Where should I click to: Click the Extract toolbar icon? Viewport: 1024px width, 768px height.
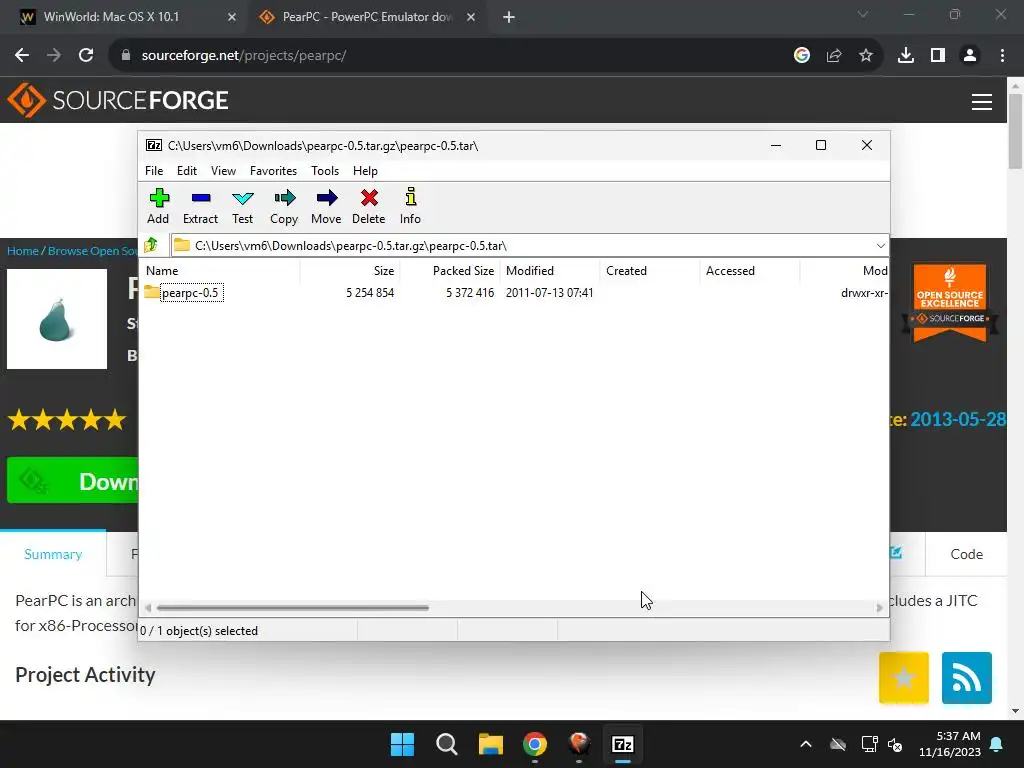click(200, 206)
